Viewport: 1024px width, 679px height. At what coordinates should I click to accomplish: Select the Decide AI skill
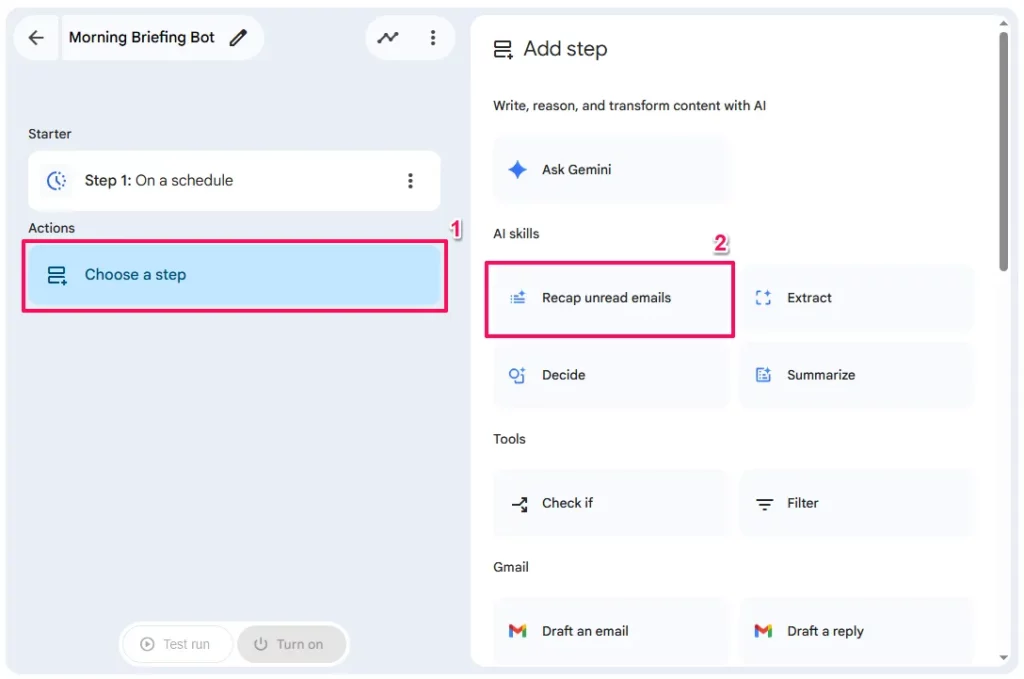coord(610,375)
